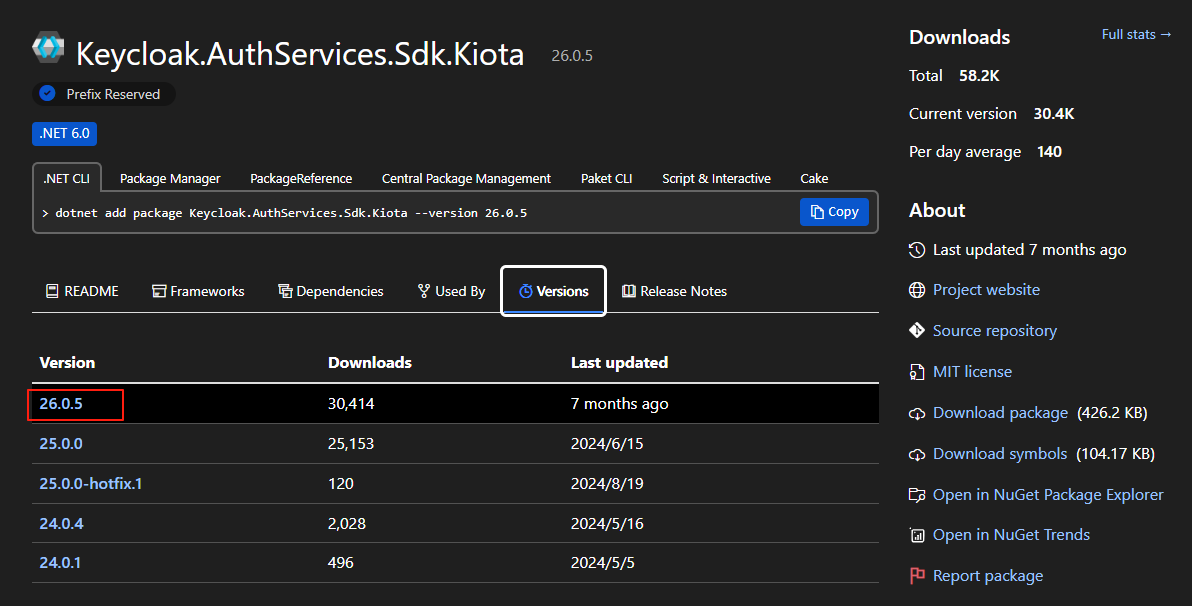Click the copy icon in Copy button
This screenshot has height=606, width=1192.
pyautogui.click(x=817, y=212)
